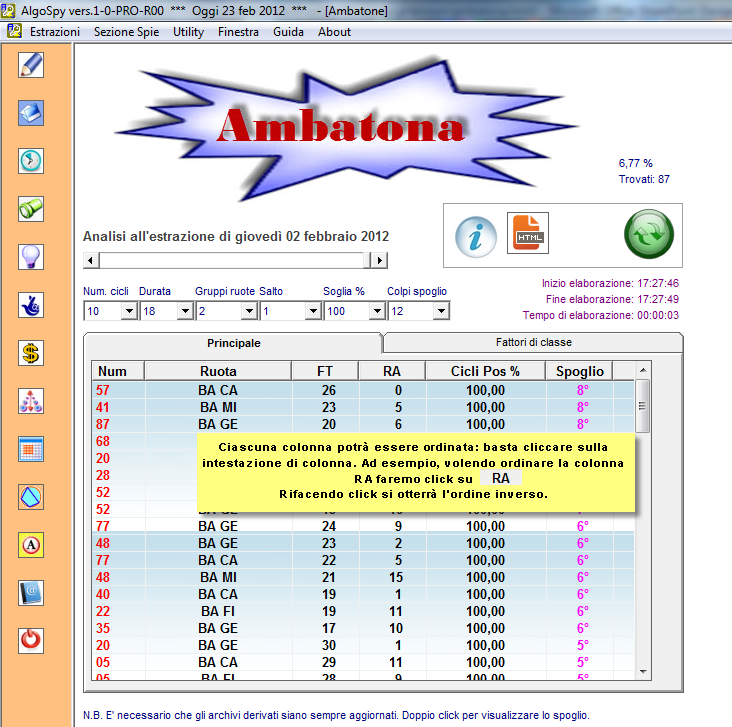The image size is (732, 727).
Task: Open the About menu
Action: 334,32
